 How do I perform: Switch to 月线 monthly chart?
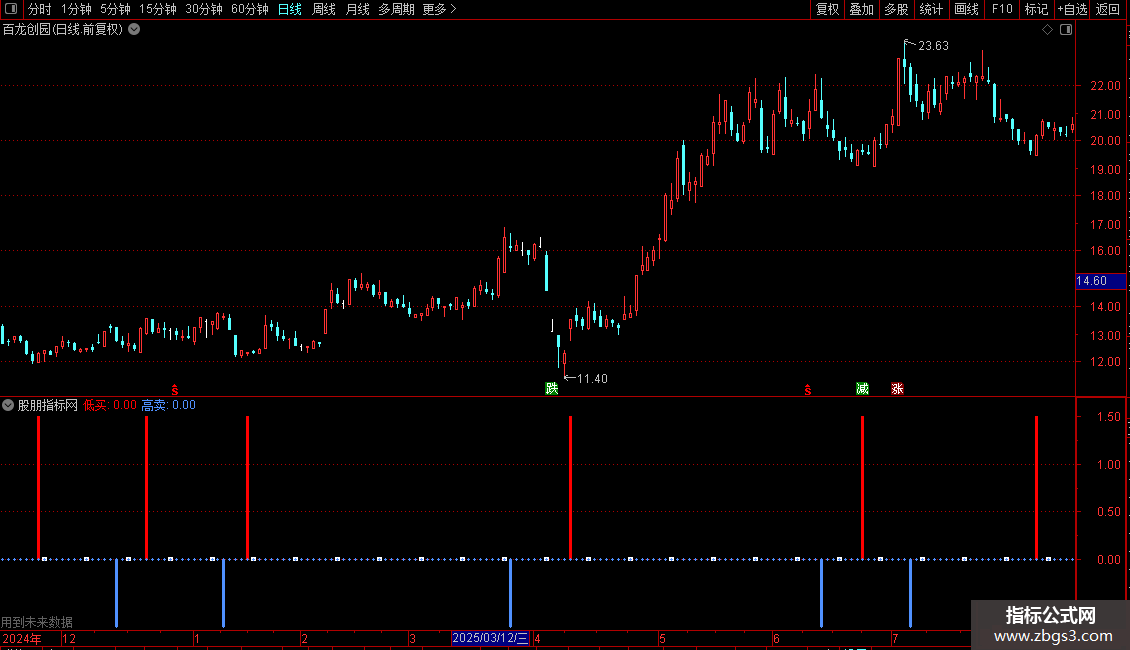(x=357, y=9)
